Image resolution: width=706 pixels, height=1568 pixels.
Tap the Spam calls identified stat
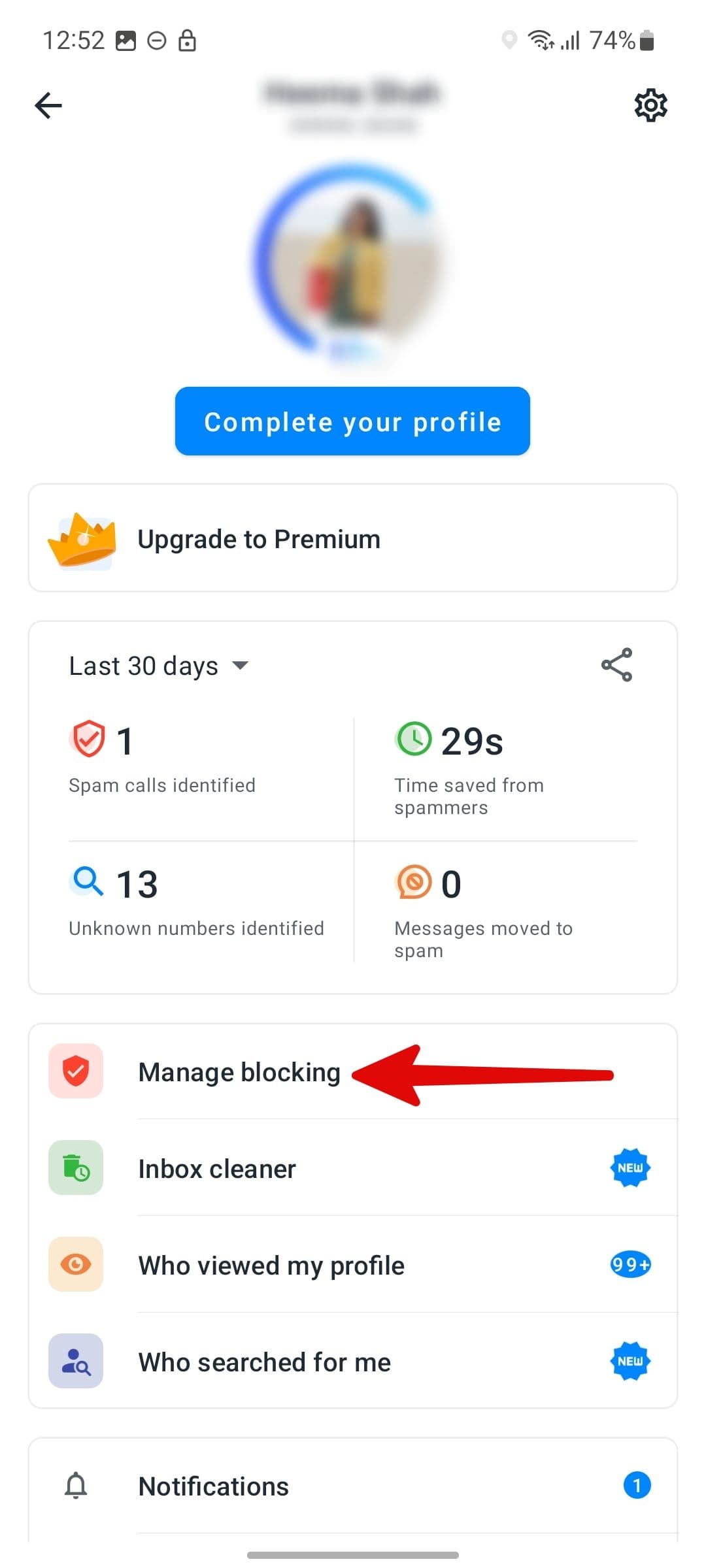(x=162, y=758)
